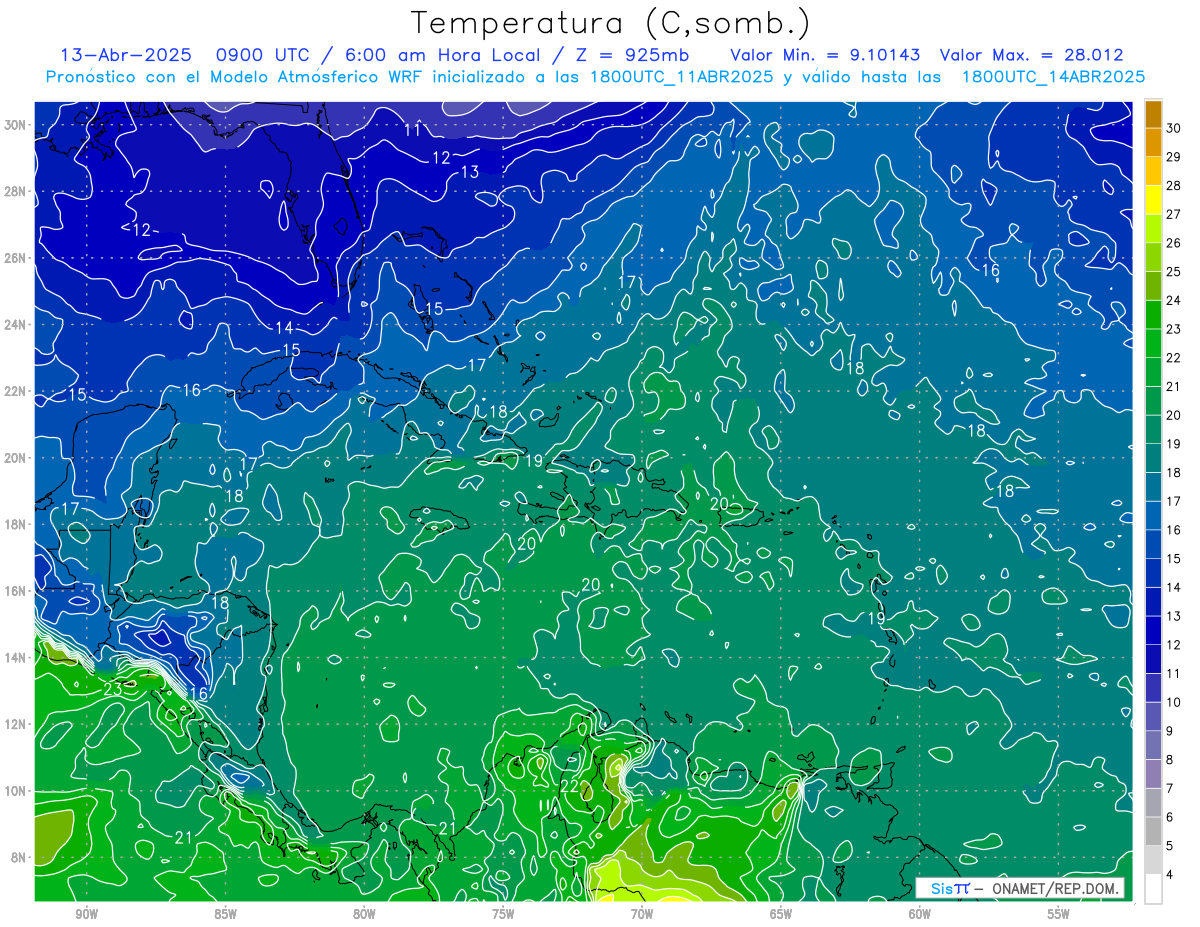
Task: Click the '13' contour label on the map
Action: 469,172
